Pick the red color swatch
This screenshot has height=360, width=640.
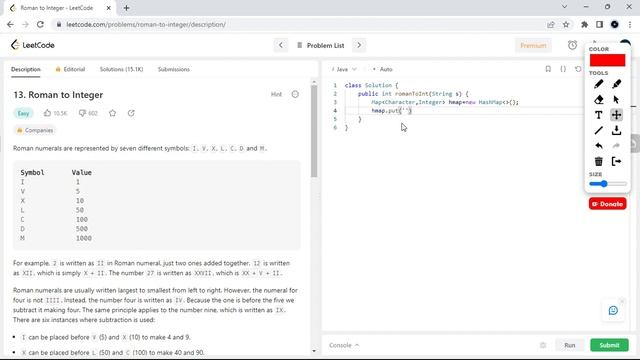[607, 60]
